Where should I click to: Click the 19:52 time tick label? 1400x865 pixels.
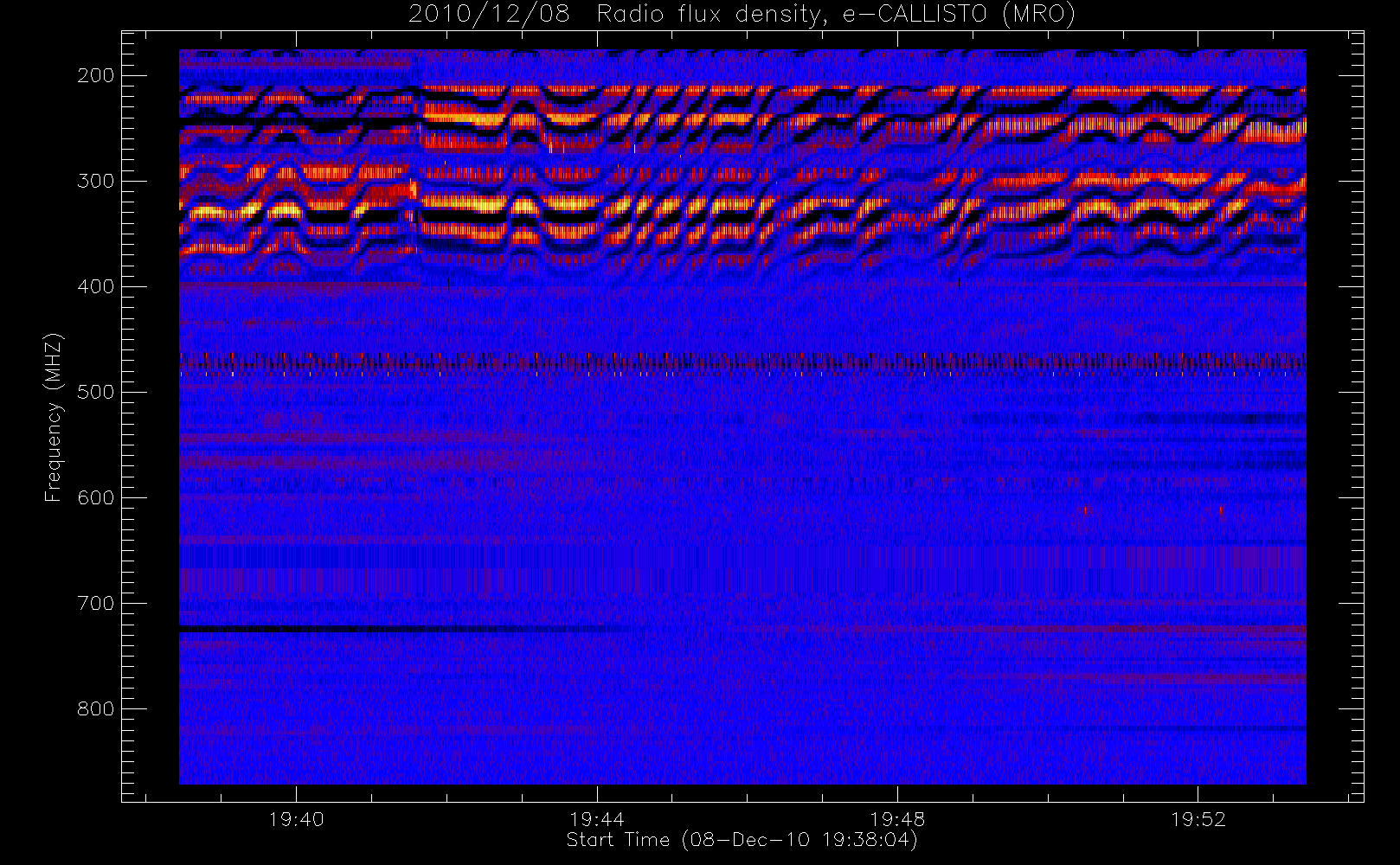click(1198, 819)
